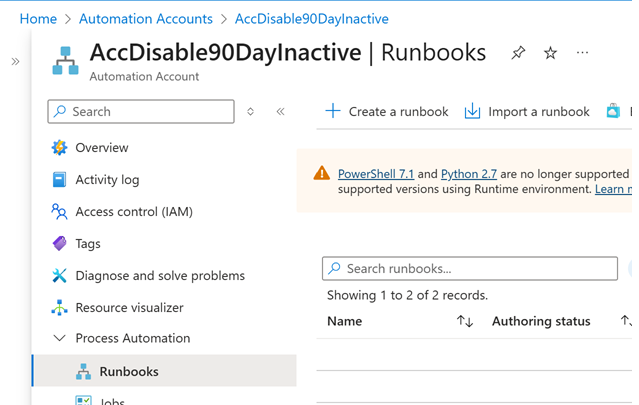Screen dimensions: 639x405
Task: Click the gallery bag icon in toolbar
Action: tap(613, 111)
